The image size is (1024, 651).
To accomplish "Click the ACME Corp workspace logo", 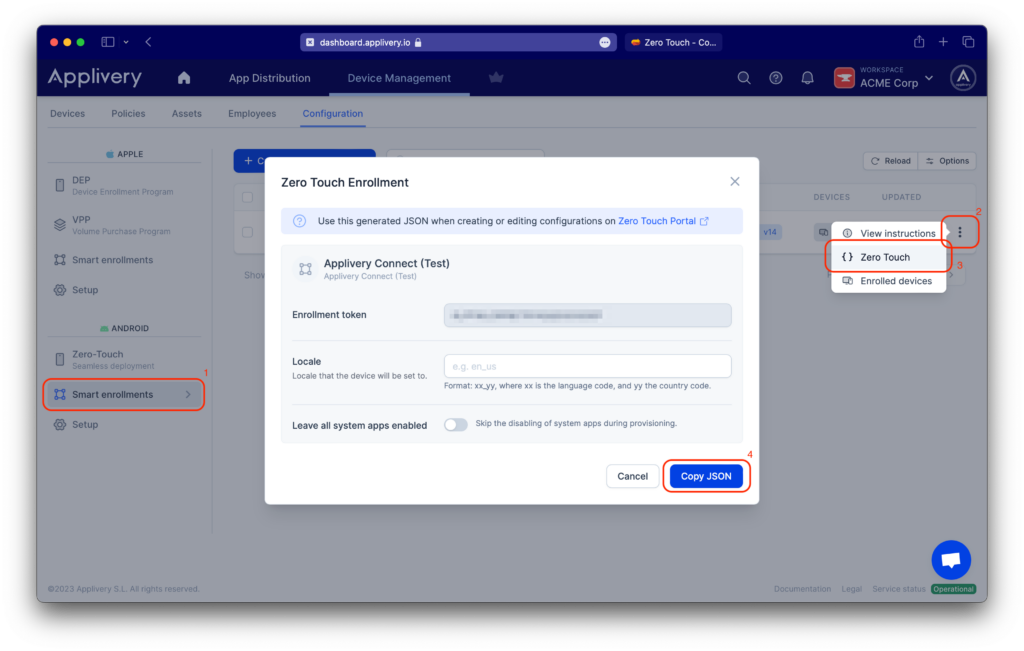I will [x=844, y=78].
